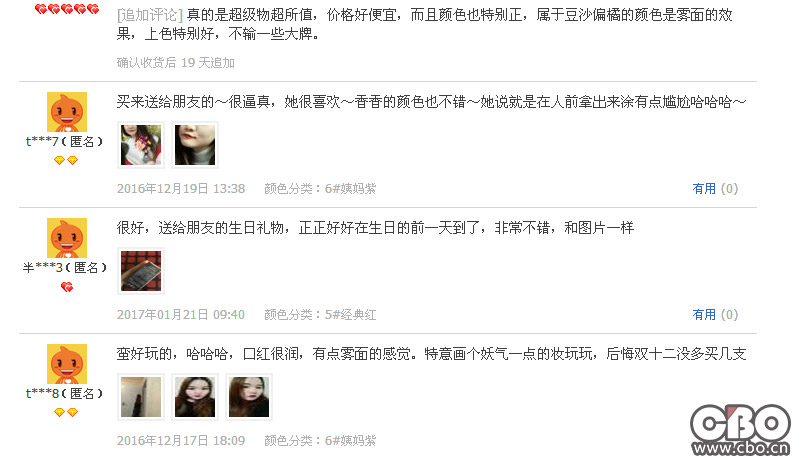Screen dimensions: 800x467
Task: Open third selfie thumbnail in t***8 review
Action: point(249,397)
